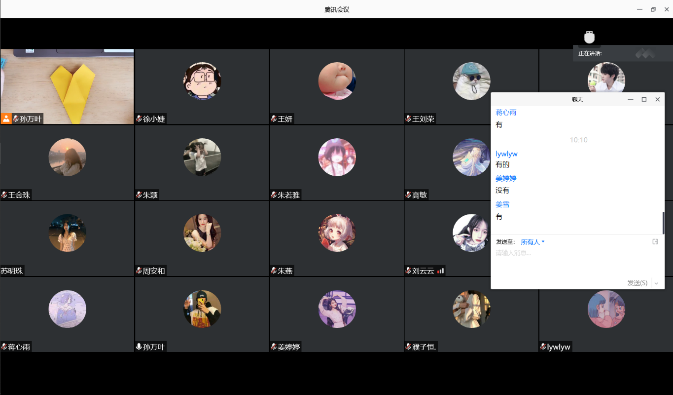Image resolution: width=673 pixels, height=395 pixels.
Task: Click the muted mic icon beside 王刘荣
Action: click(x=409, y=119)
